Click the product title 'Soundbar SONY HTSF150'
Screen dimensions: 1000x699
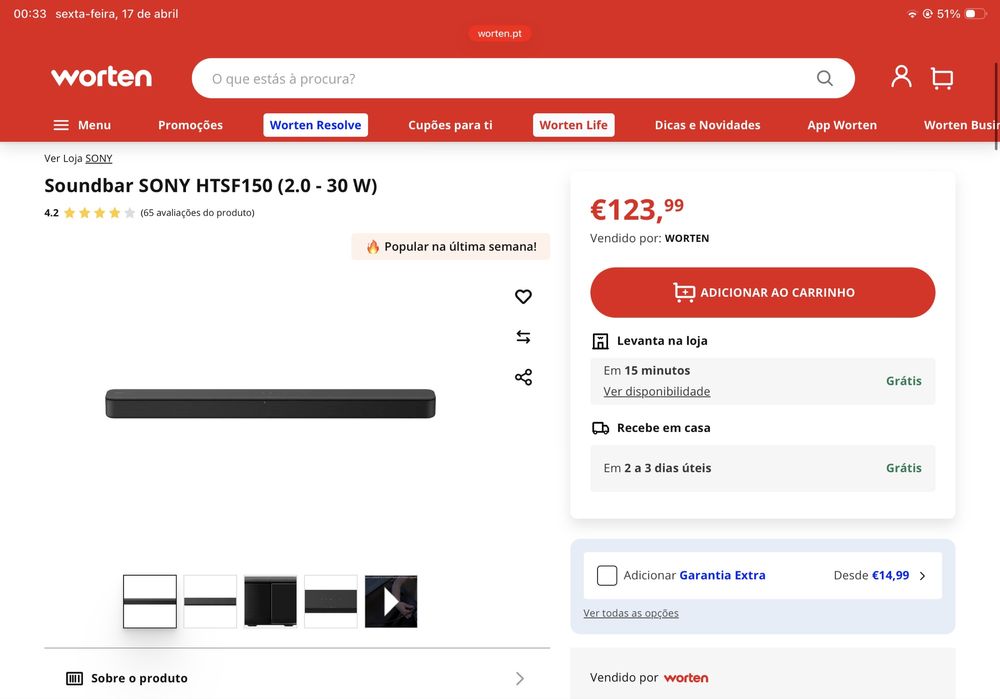tap(210, 186)
